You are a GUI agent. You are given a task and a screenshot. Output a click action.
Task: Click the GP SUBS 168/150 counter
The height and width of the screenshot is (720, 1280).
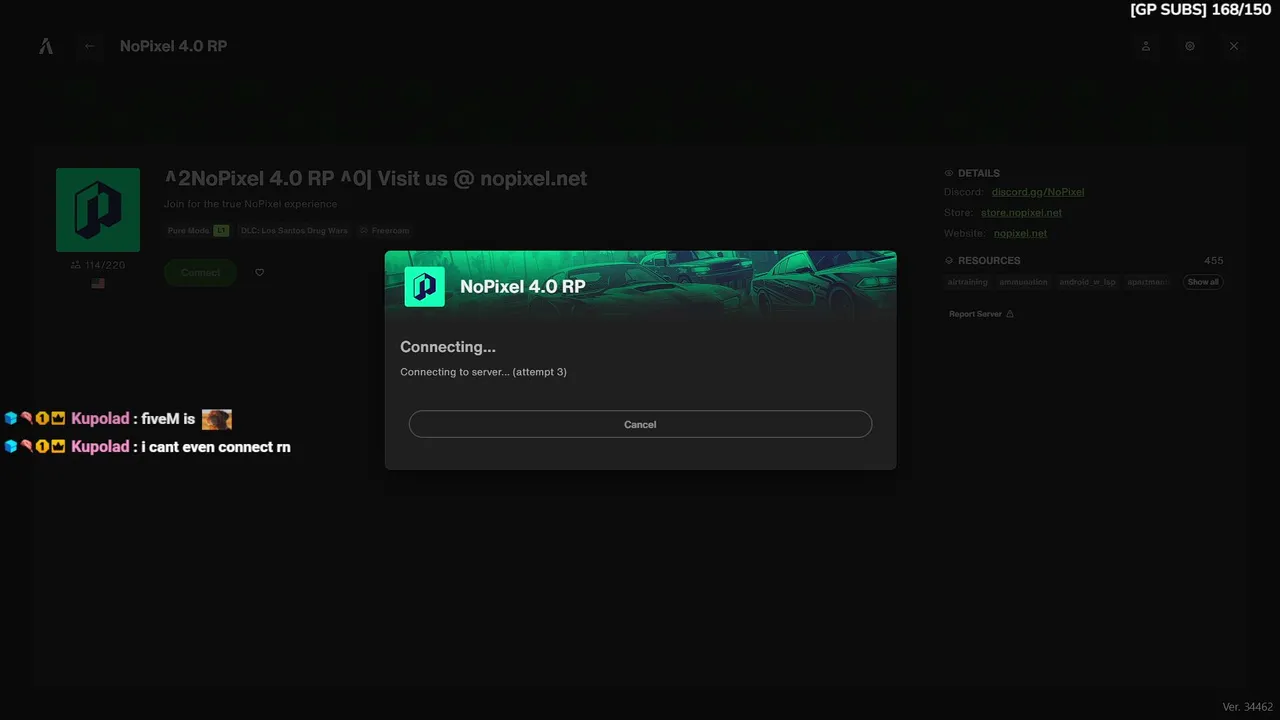(1201, 9)
